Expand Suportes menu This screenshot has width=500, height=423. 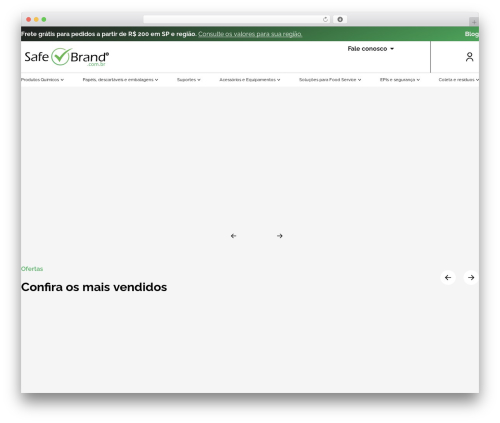pyautogui.click(x=189, y=80)
